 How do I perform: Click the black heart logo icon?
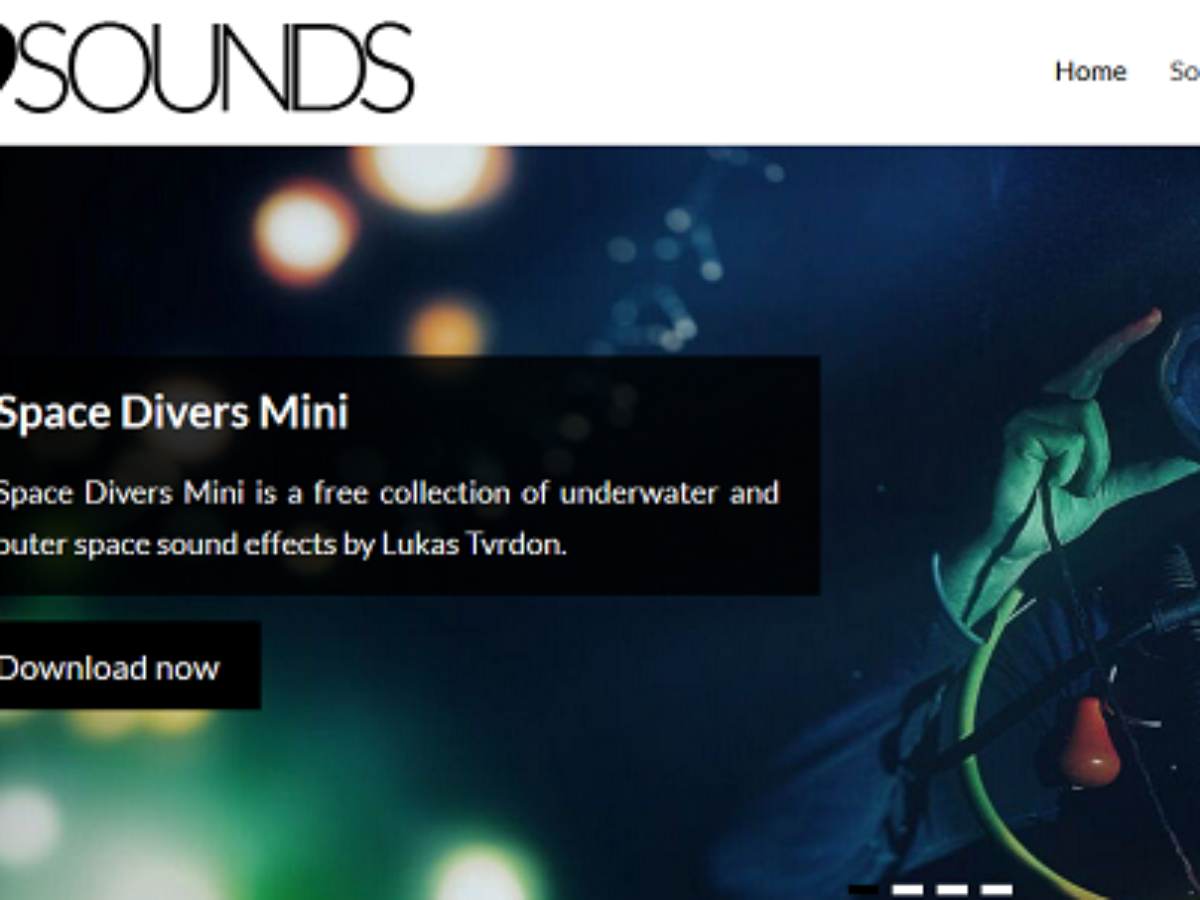pos(5,68)
